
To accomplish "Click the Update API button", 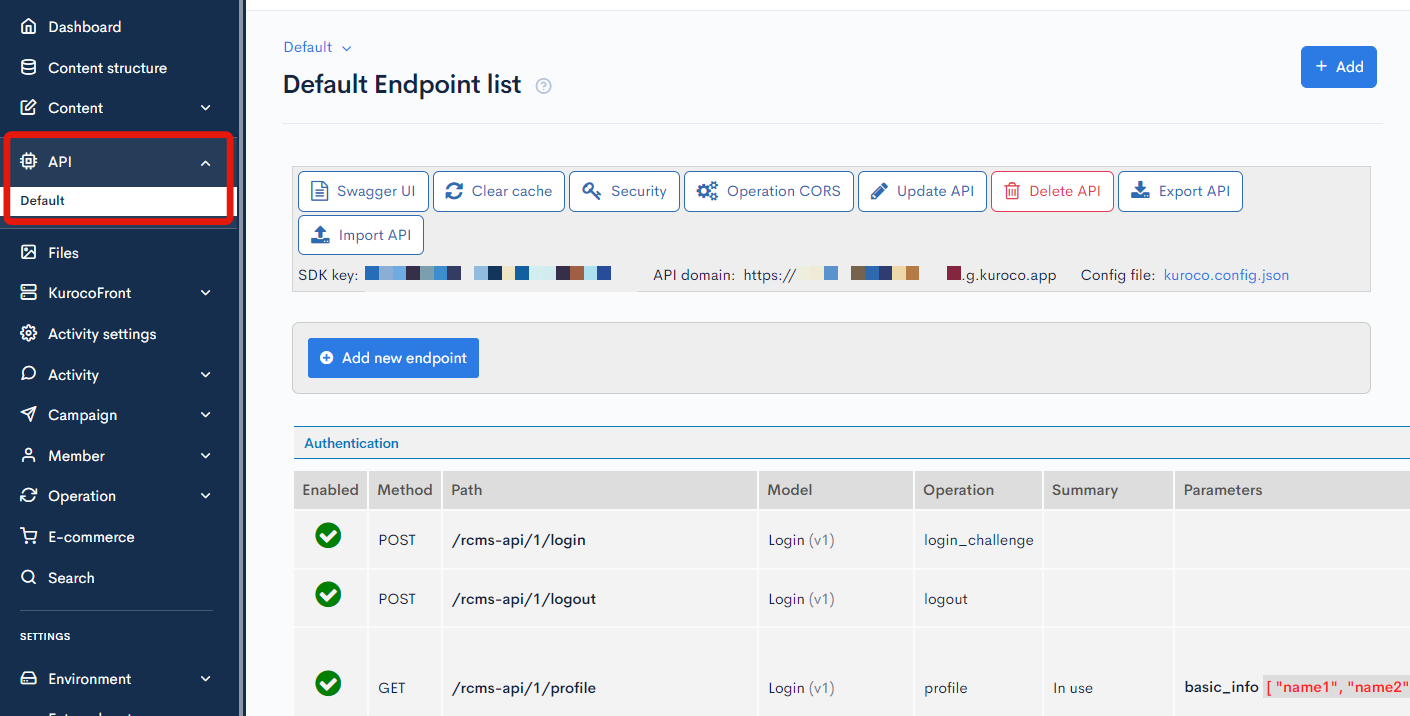I will (x=922, y=191).
